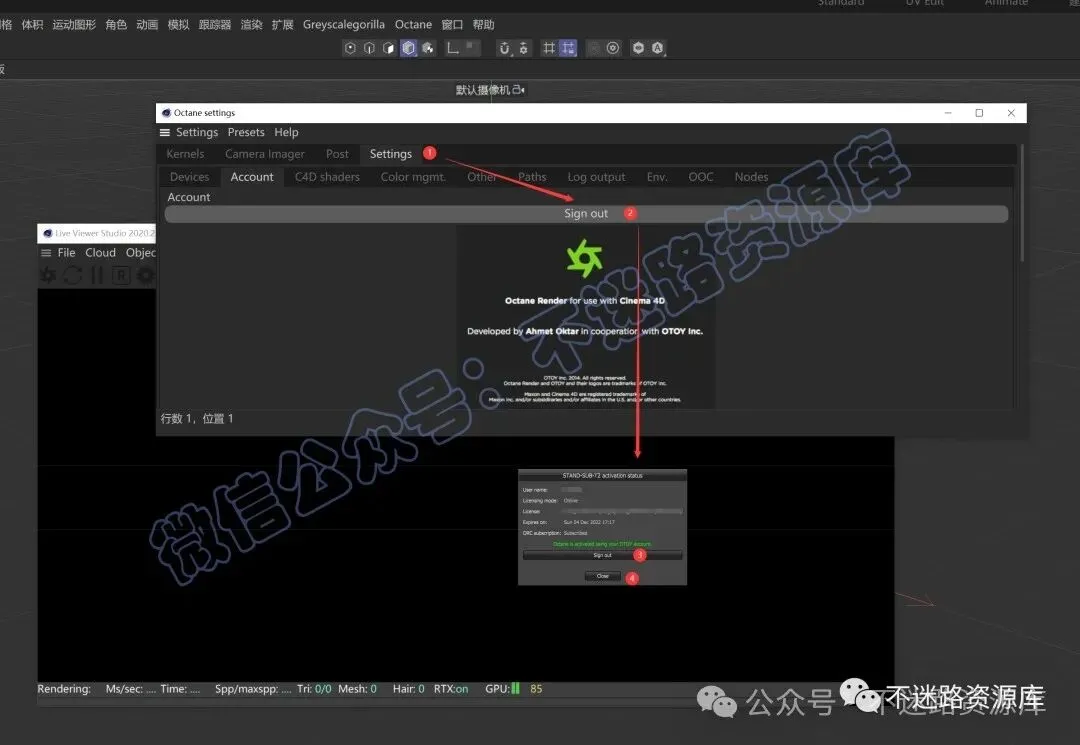Open settings gear in Live Viewer toolbar
Screen dimensions: 1080x745
[x=145, y=275]
